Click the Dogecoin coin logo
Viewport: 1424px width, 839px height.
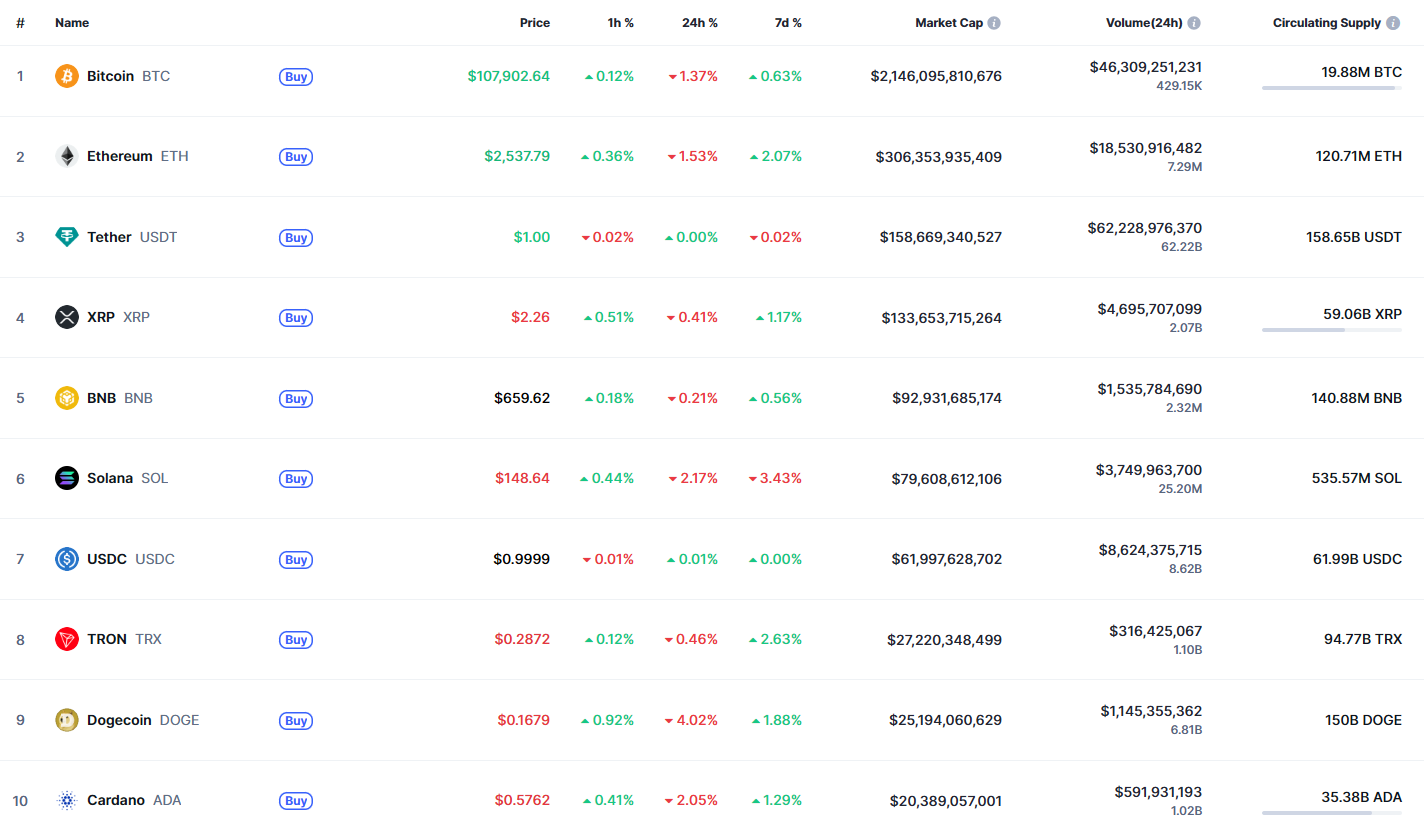click(67, 720)
